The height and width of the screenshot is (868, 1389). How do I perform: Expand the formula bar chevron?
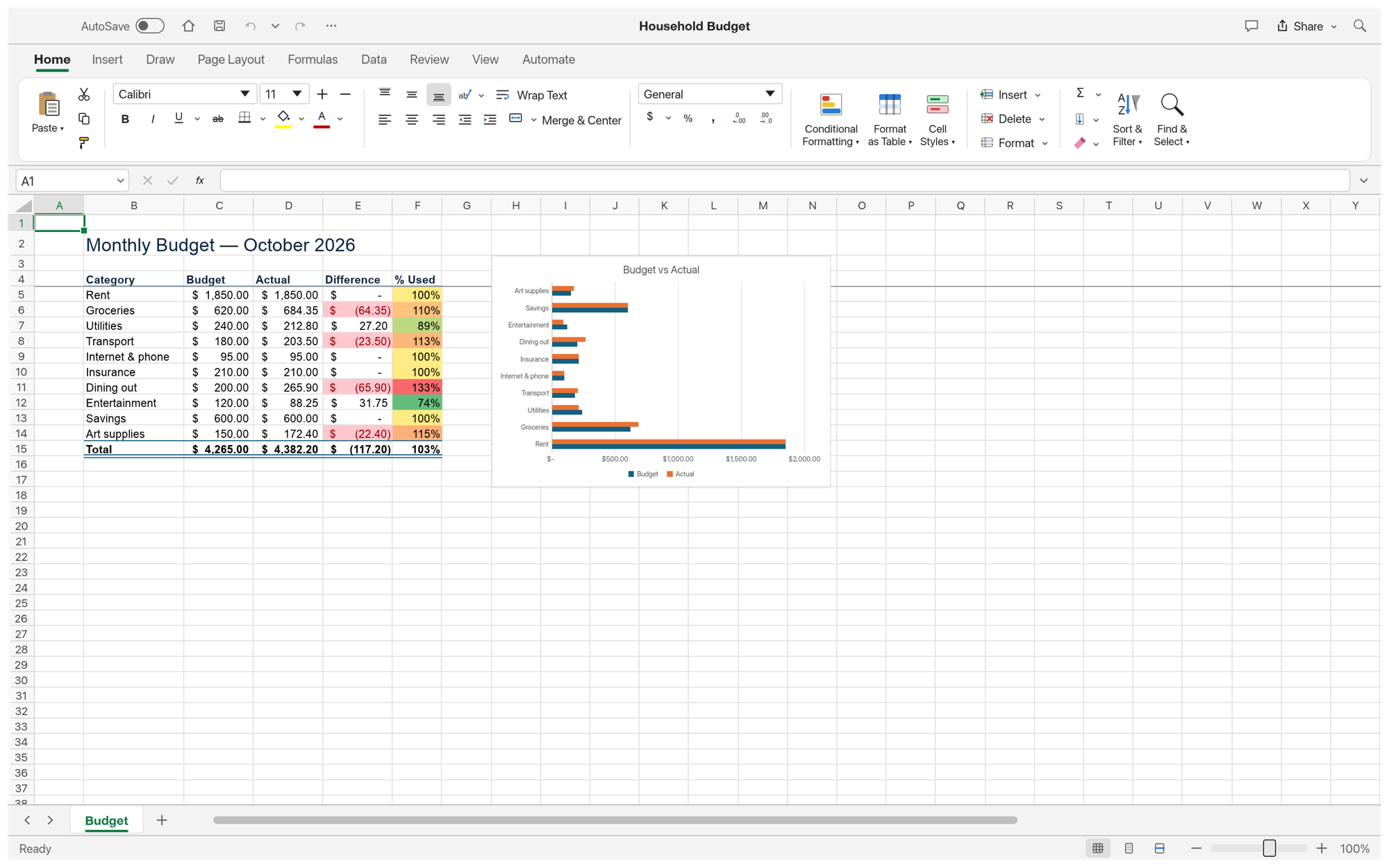pos(1364,181)
